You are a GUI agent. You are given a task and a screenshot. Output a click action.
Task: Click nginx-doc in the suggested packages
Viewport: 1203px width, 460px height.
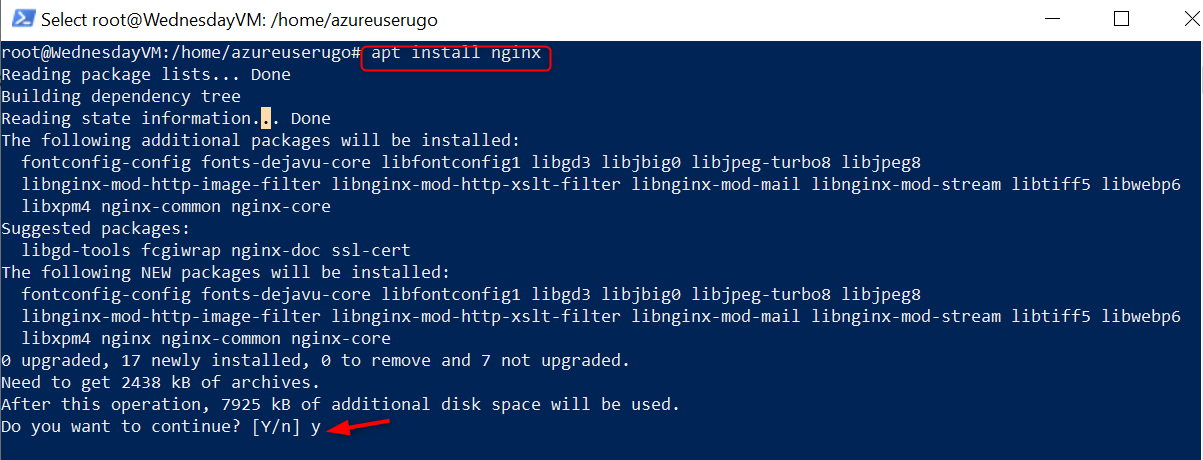pyautogui.click(x=276, y=251)
